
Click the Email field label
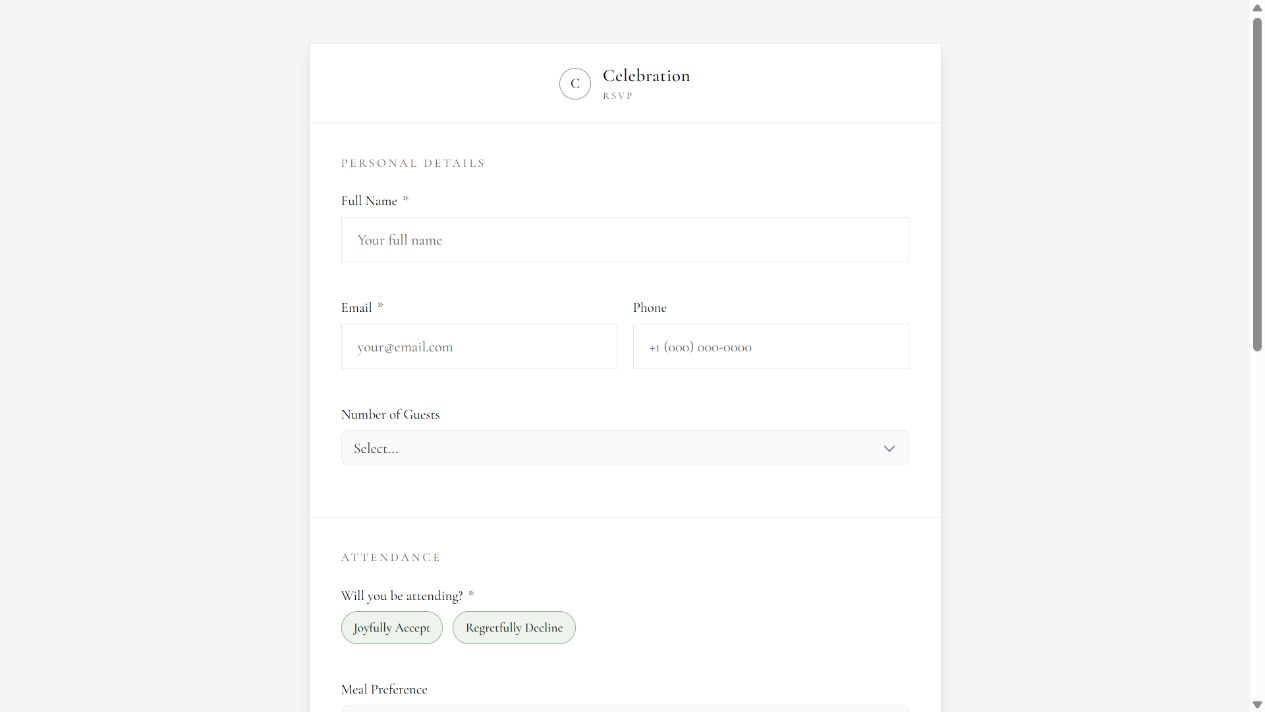362,308
